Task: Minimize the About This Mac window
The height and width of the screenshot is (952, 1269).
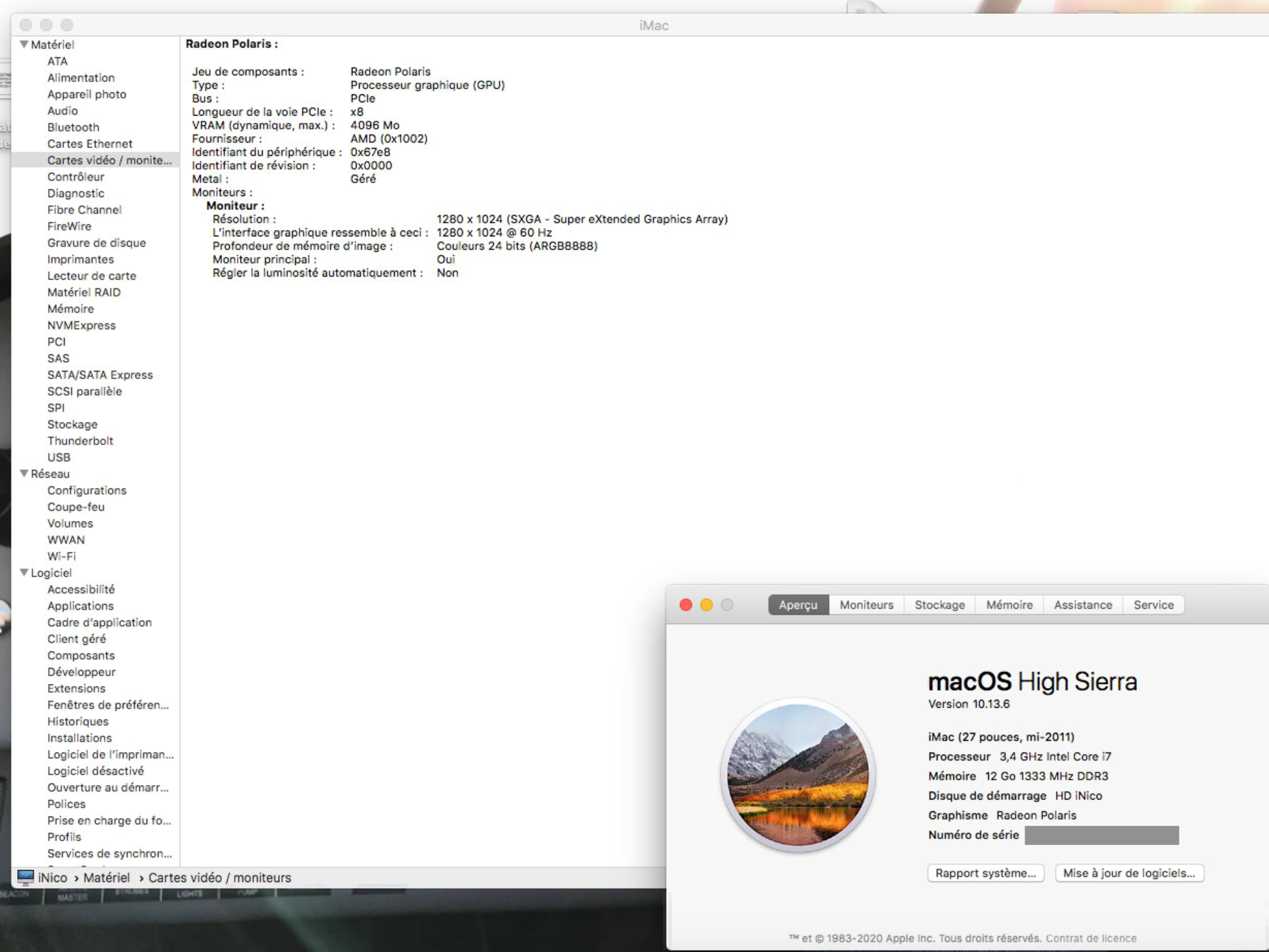Action: 706,605
